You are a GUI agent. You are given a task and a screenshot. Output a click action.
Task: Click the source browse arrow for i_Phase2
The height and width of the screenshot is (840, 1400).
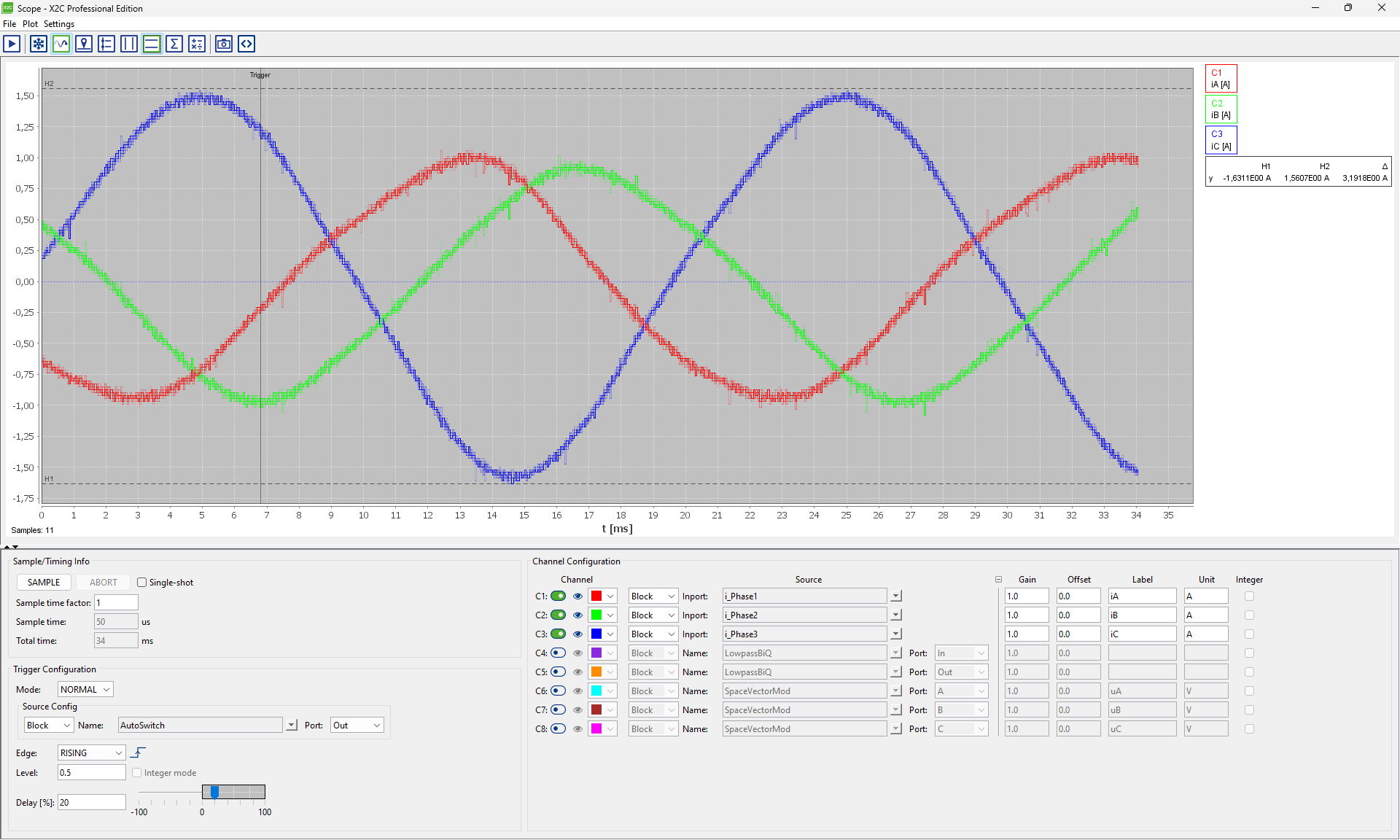[x=896, y=615]
